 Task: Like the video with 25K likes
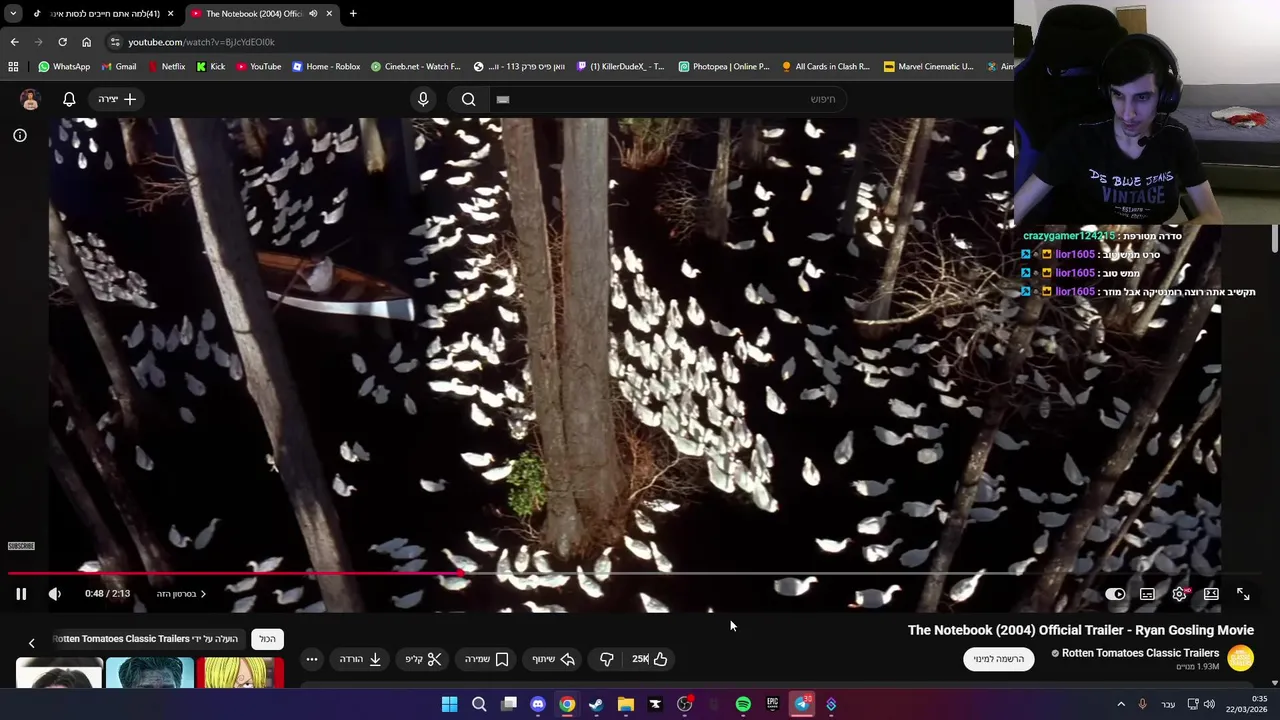click(x=649, y=659)
